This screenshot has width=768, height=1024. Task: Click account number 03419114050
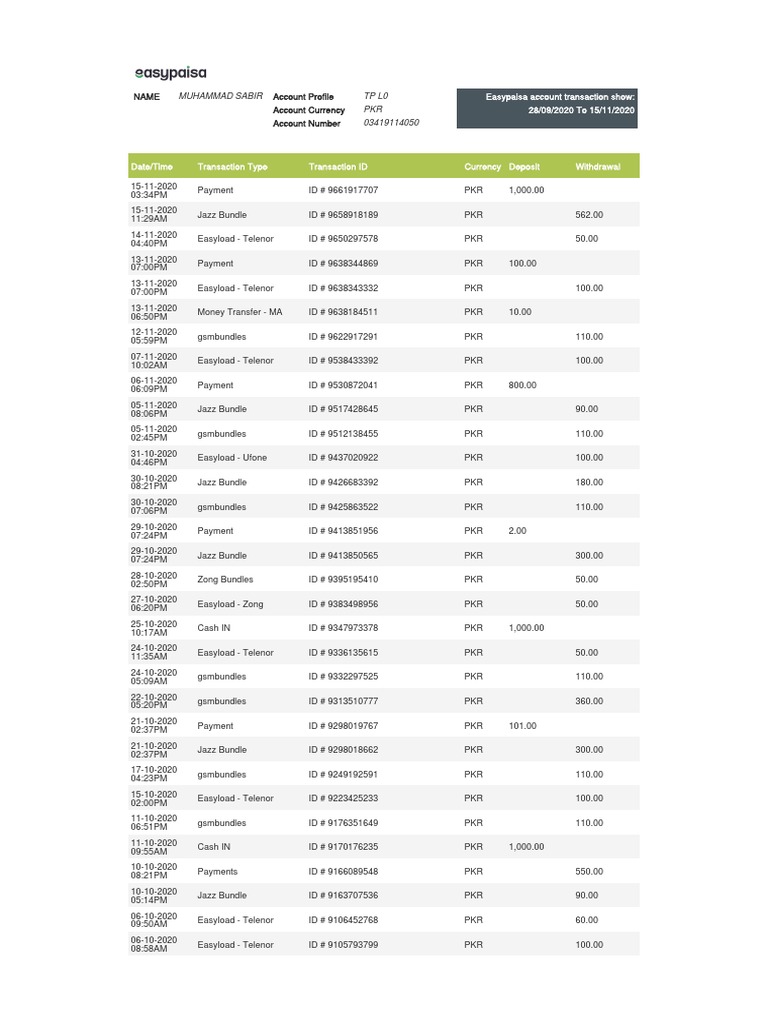(391, 123)
